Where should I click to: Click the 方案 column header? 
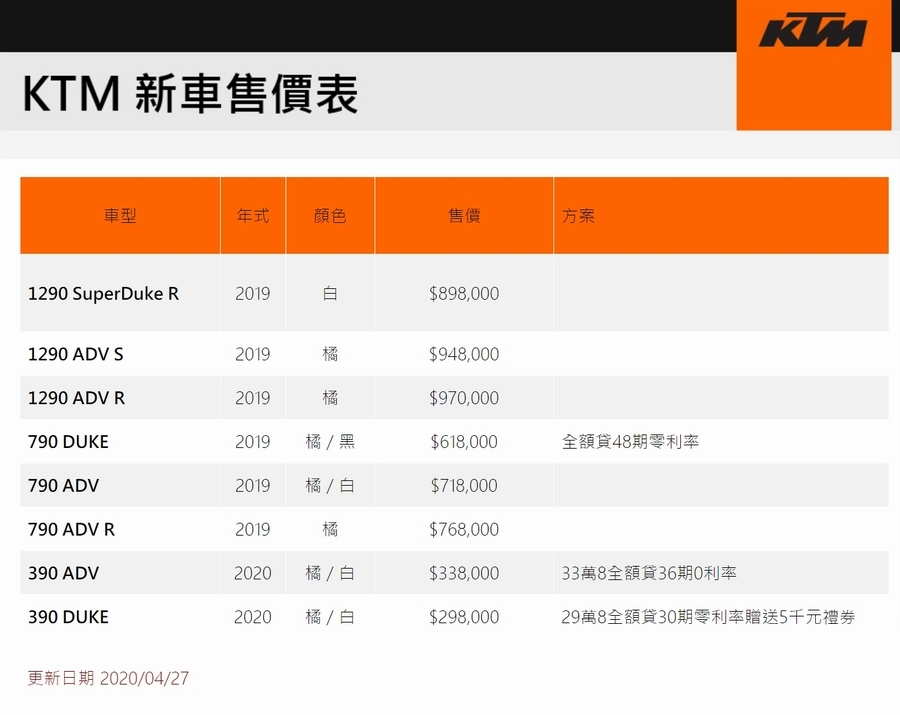579,216
